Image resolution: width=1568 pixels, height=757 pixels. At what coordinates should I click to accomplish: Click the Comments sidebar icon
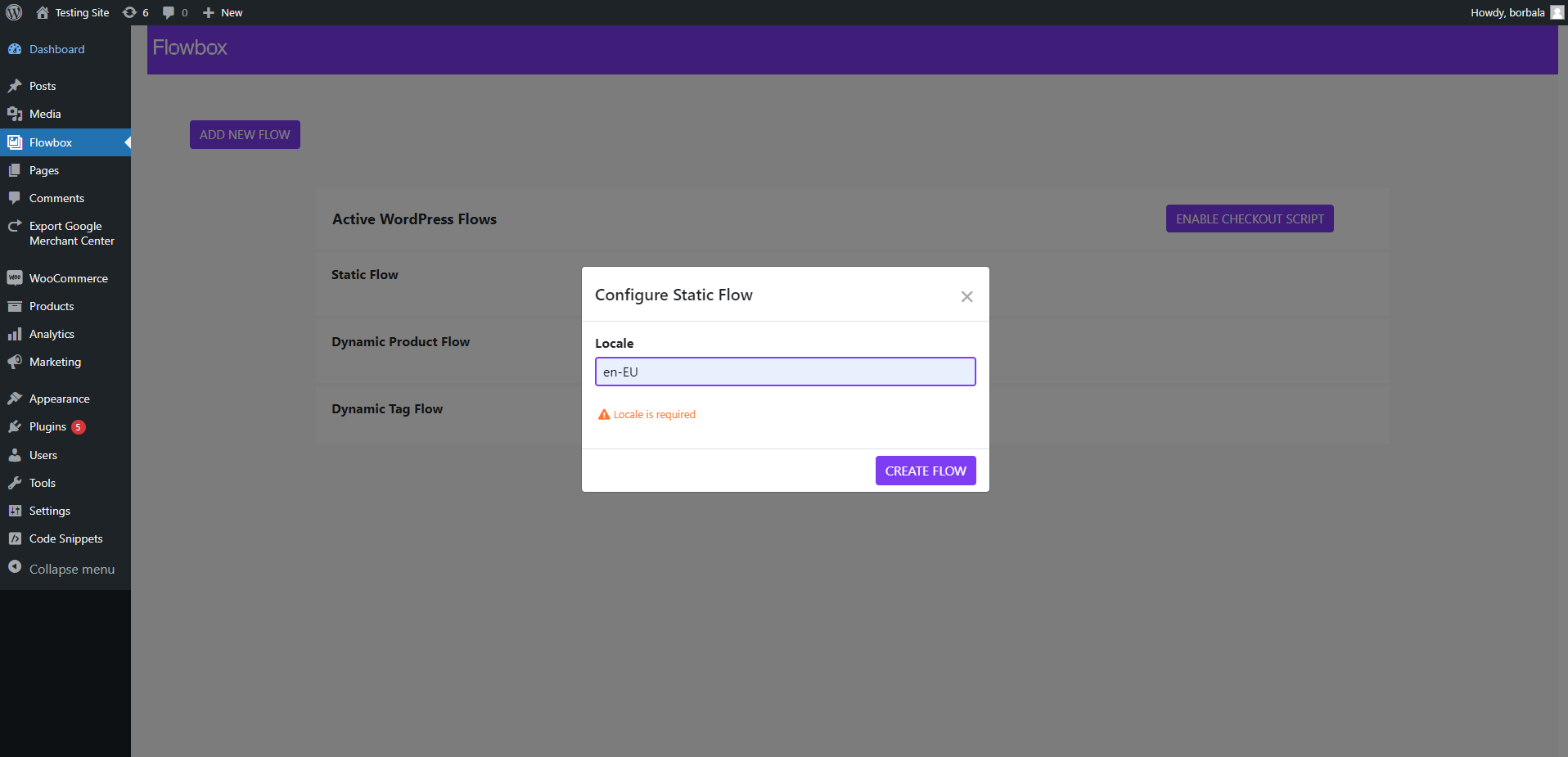point(15,198)
